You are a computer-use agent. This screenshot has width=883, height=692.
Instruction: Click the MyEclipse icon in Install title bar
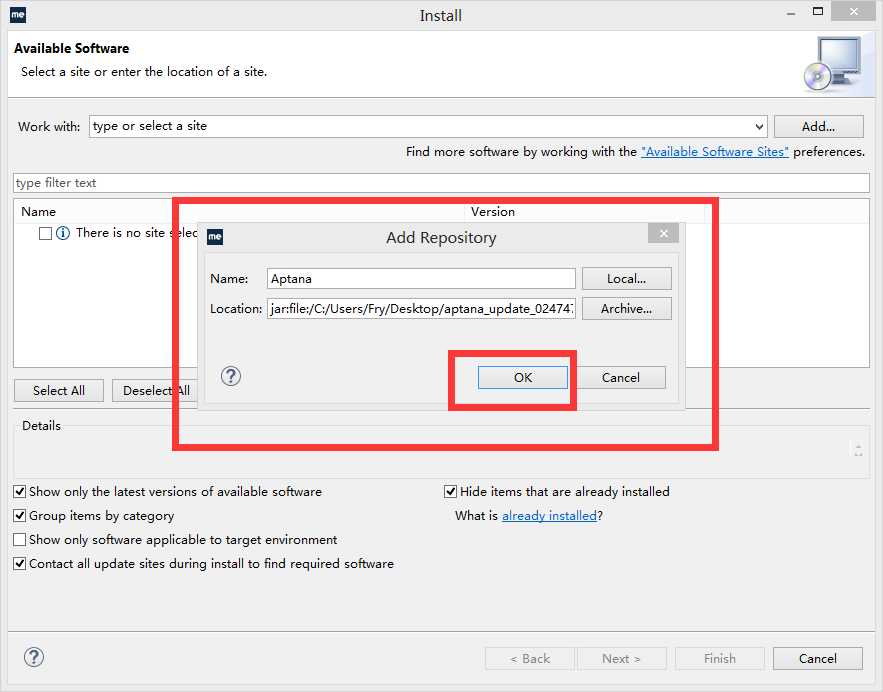(x=18, y=15)
